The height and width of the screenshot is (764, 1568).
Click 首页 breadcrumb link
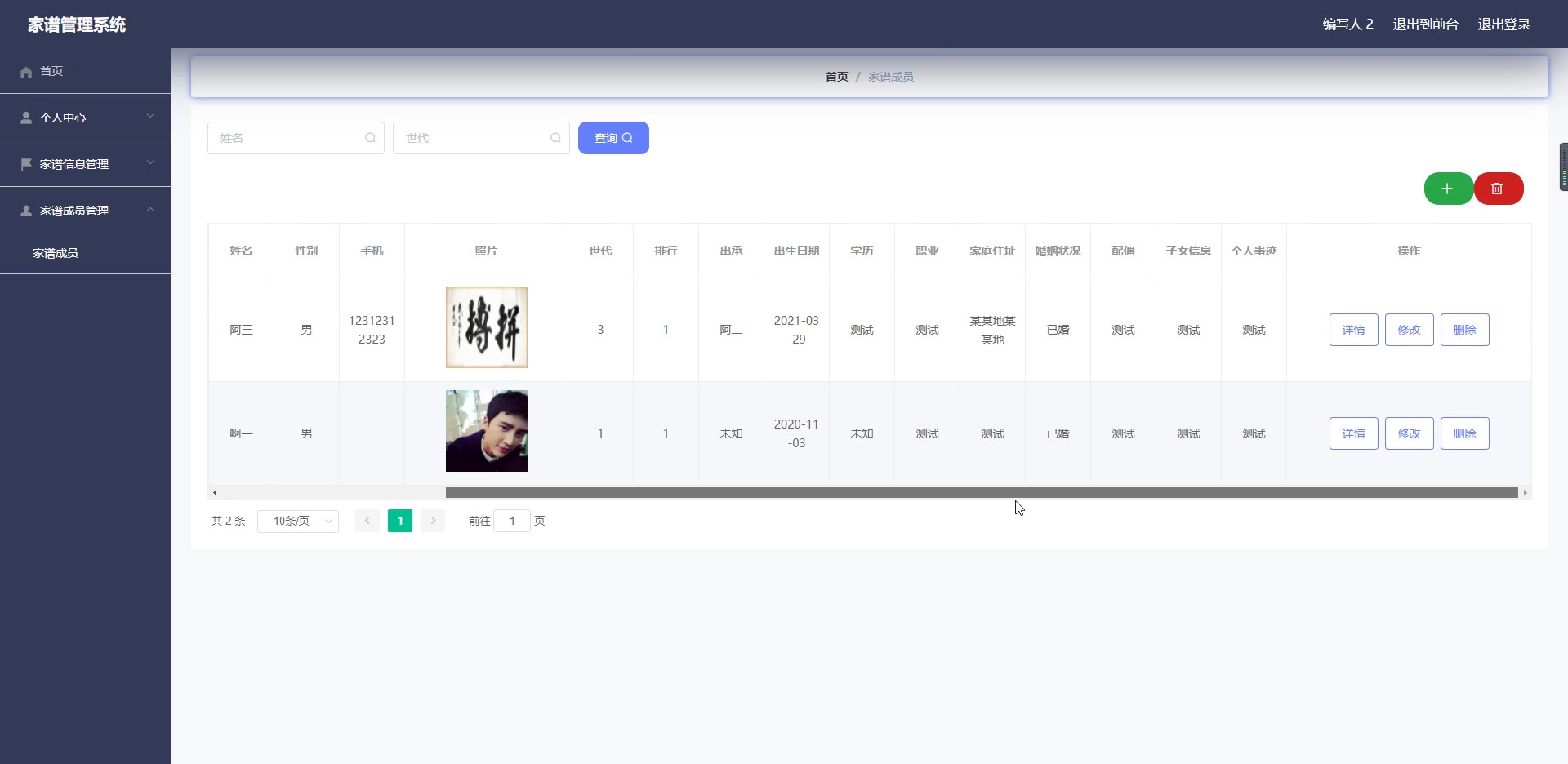[836, 77]
